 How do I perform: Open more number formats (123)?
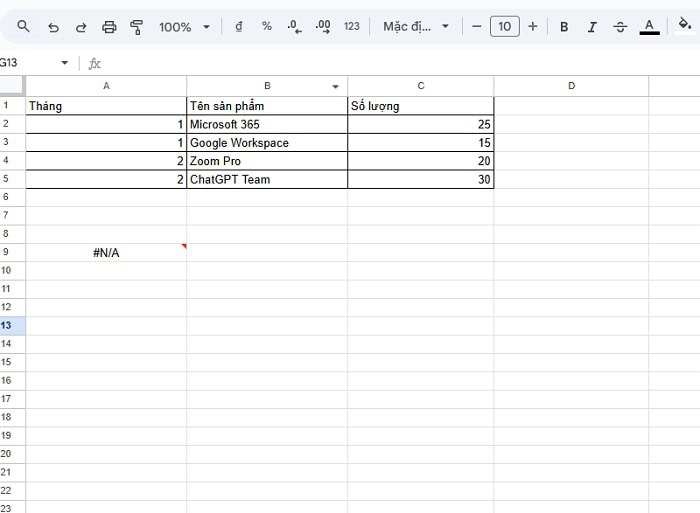[351, 26]
